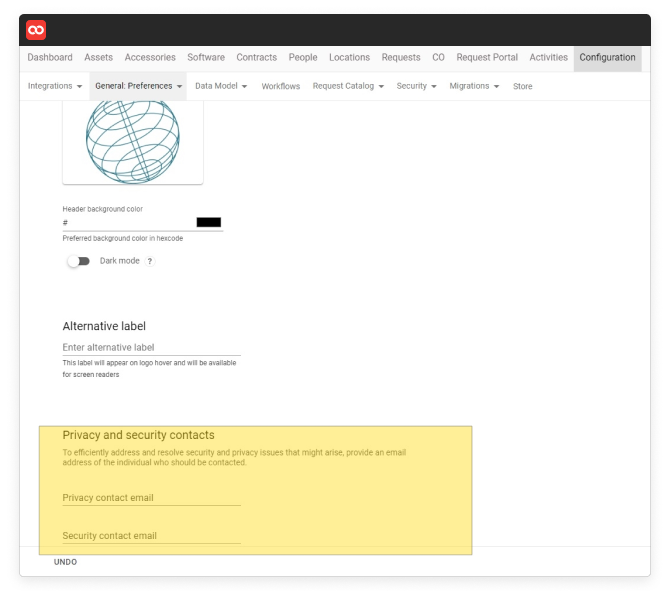Image resolution: width=670 pixels, height=591 pixels.
Task: Click the 'Preferred background color in hexcode' hint
Action: pos(123,238)
